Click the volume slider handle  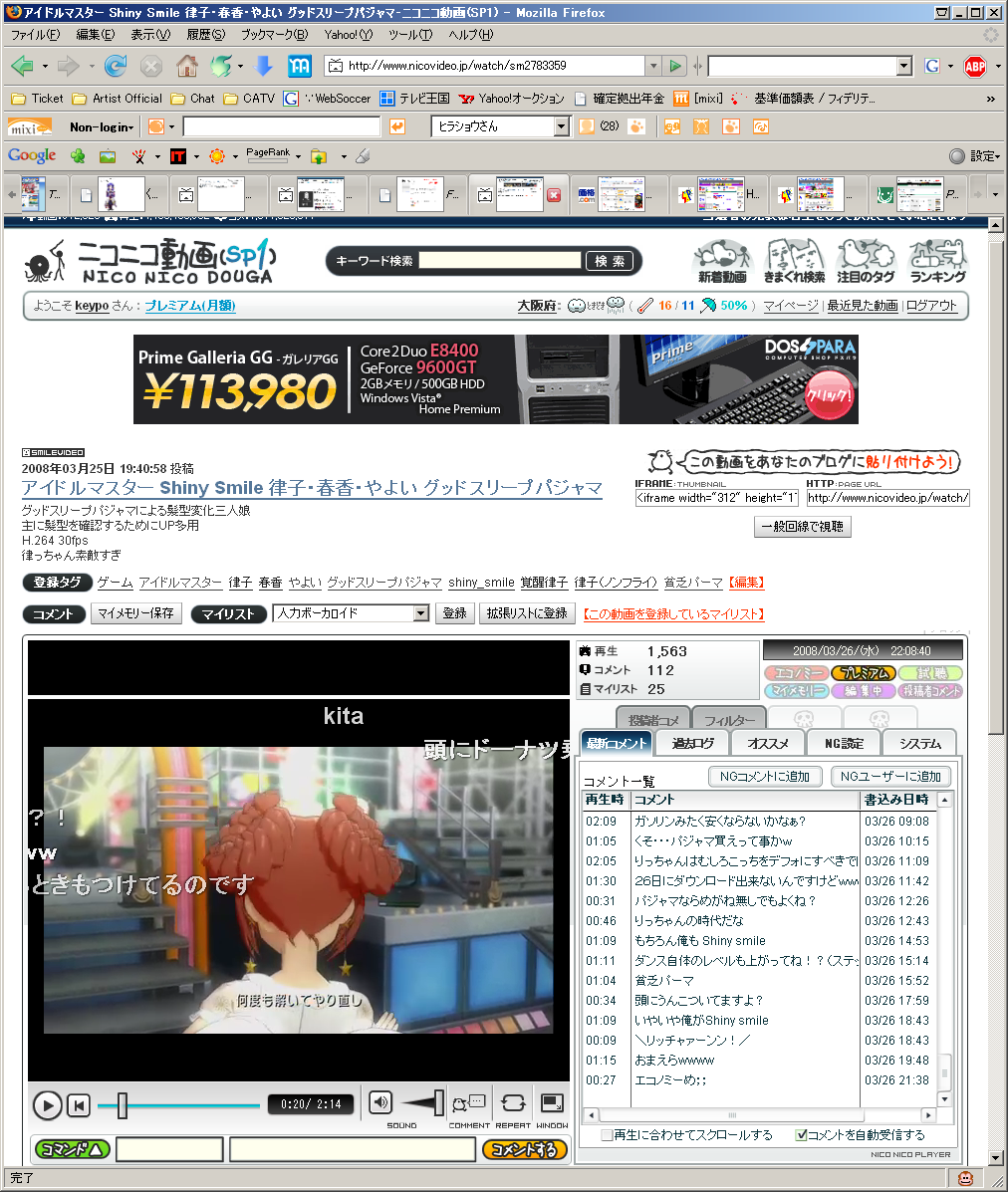(x=438, y=1102)
